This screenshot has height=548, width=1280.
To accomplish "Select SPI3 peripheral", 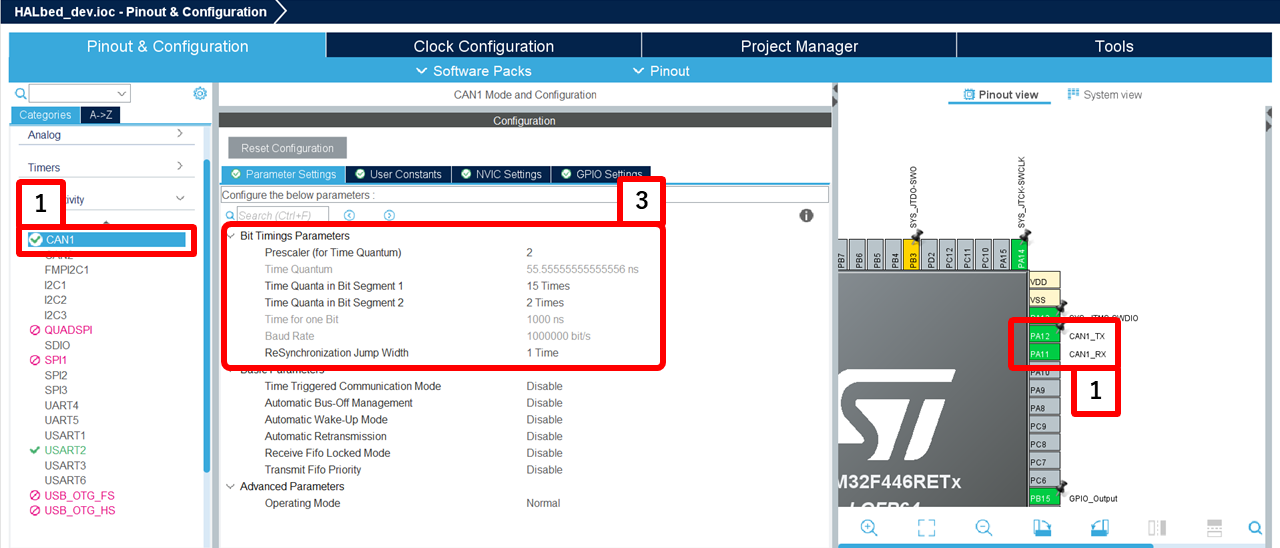I will click(55, 390).
